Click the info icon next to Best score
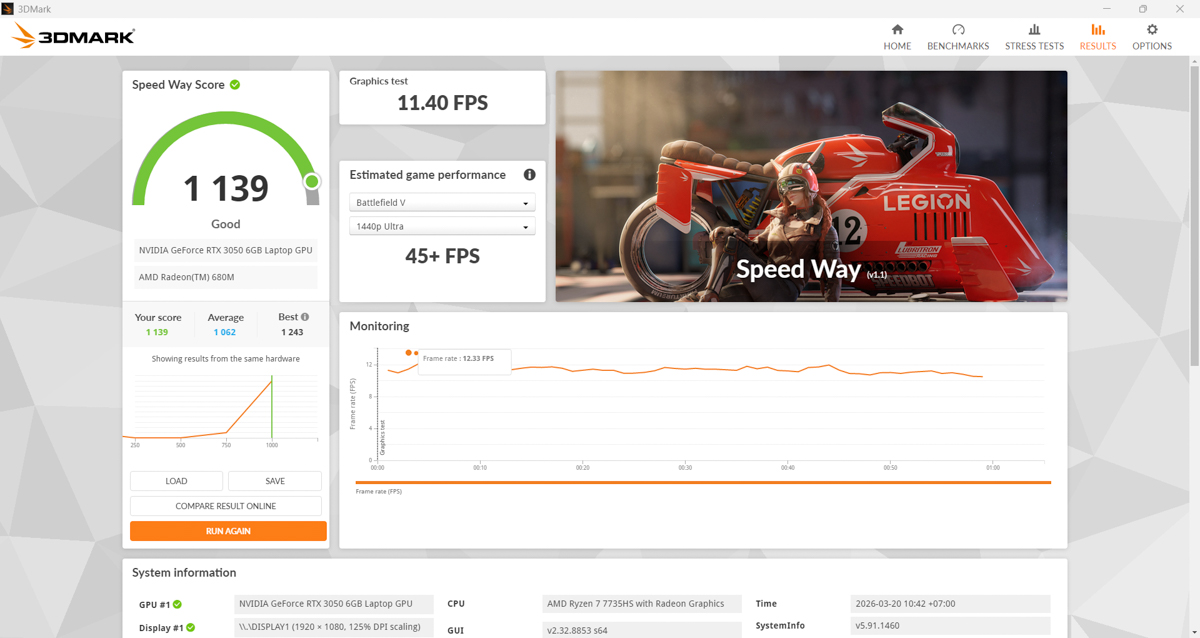This screenshot has height=638, width=1200. tap(303, 316)
